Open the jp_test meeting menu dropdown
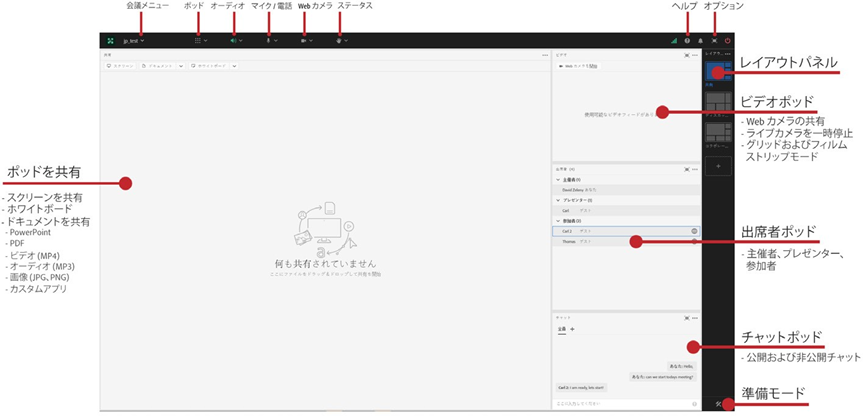This screenshot has width=863, height=416. (x=133, y=41)
